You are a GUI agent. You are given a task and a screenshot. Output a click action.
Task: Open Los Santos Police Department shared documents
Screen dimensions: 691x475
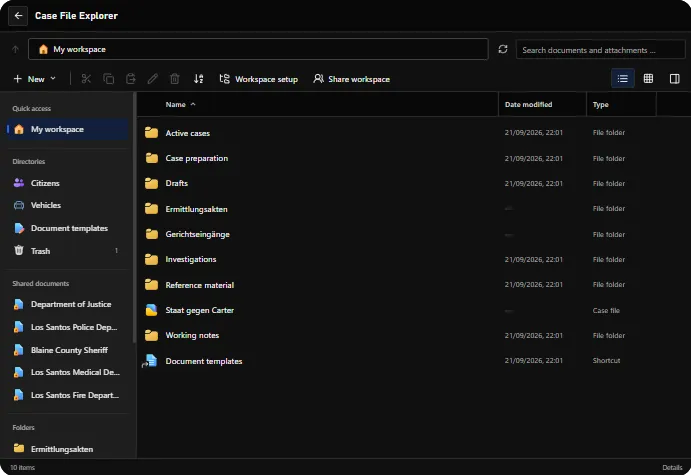point(68,327)
